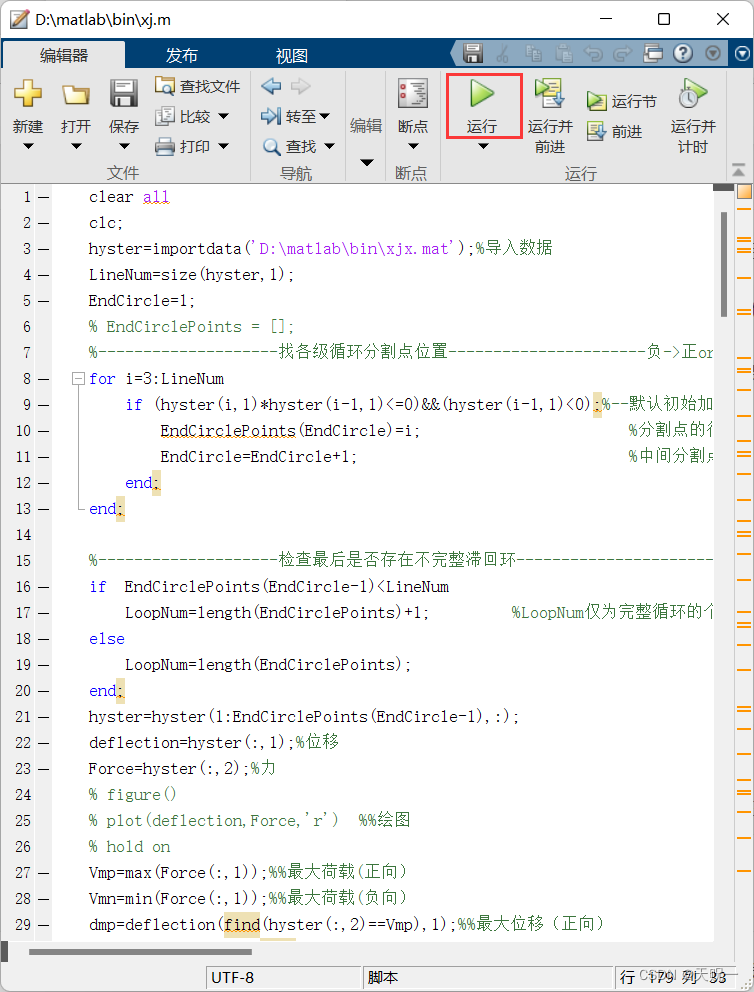This screenshot has height=992, width=754.
Task: Collapse the for loop fold at line 8
Action: 78,379
